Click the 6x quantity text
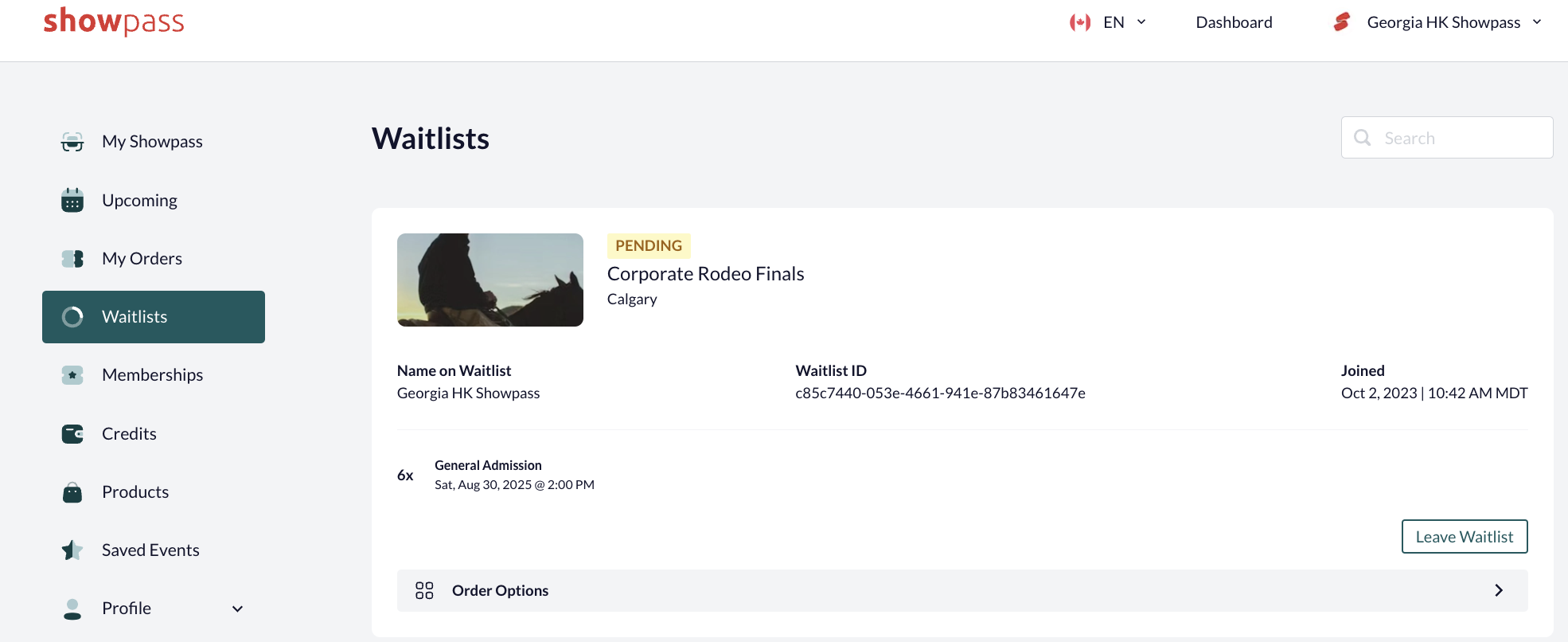 (405, 476)
